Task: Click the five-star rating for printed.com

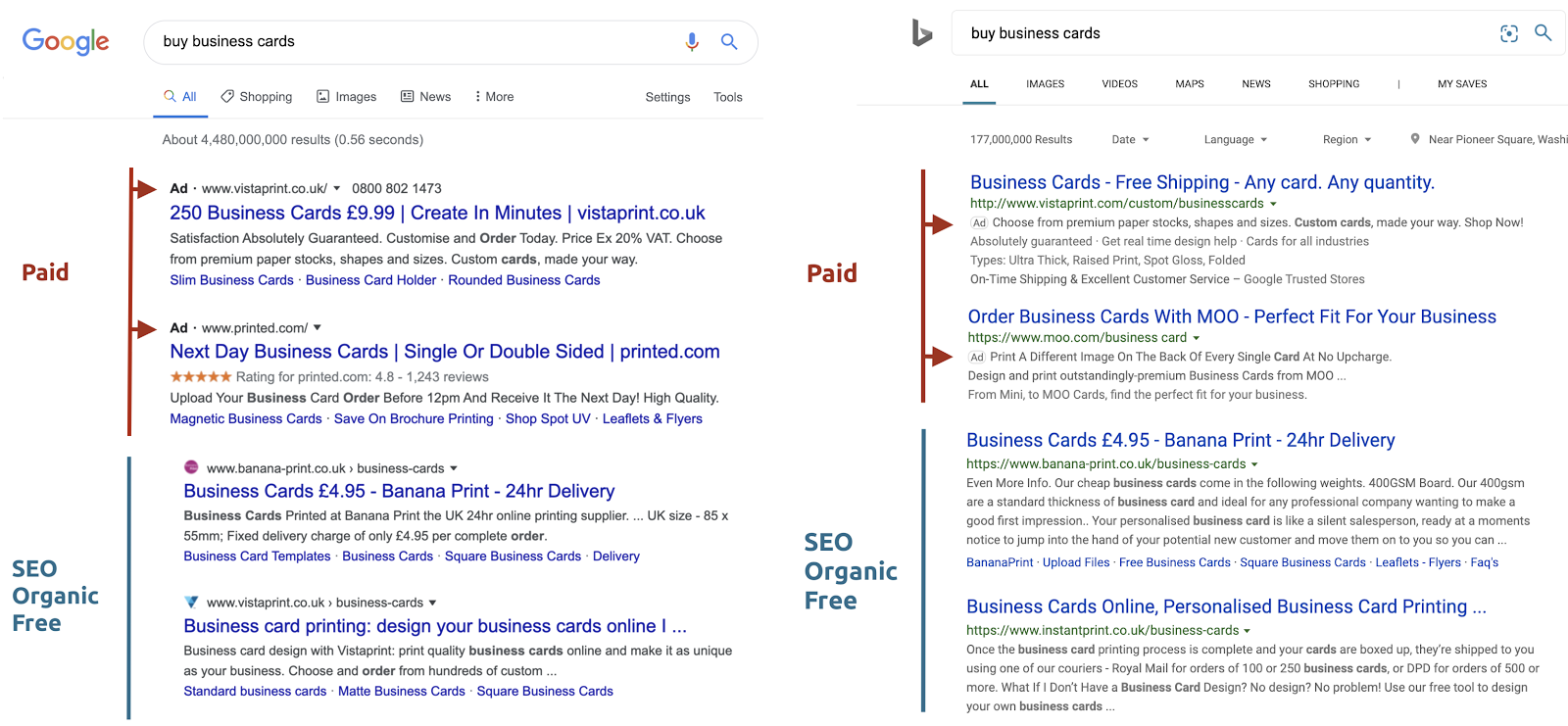Action: pyautogui.click(x=201, y=376)
